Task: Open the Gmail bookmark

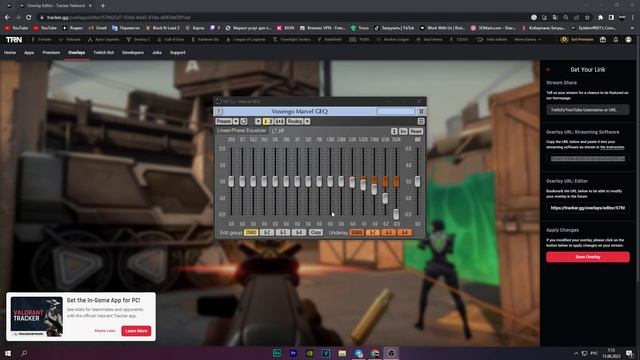Action: (x=98, y=28)
